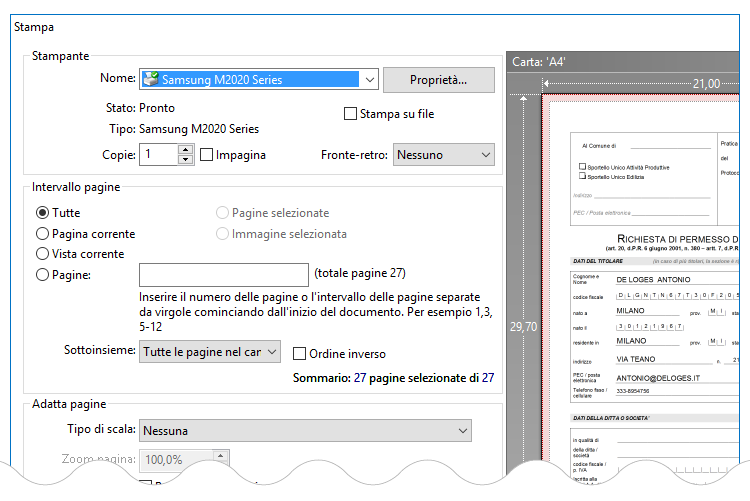
Task: Click the Sommario page count text
Action: [393, 378]
